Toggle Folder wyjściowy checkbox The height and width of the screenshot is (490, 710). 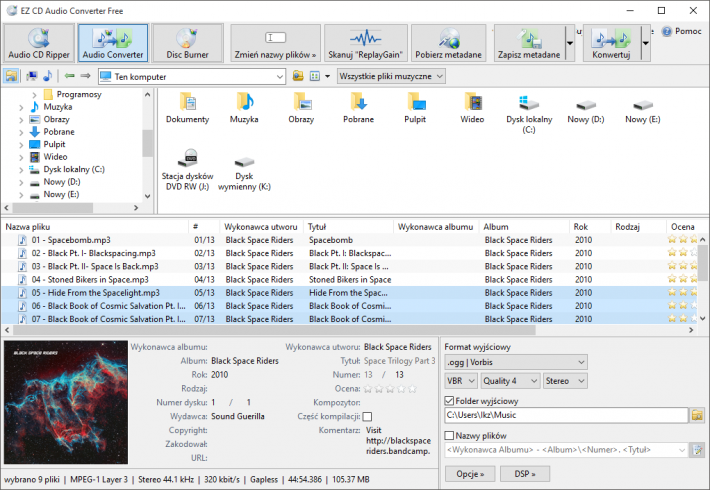(449, 401)
